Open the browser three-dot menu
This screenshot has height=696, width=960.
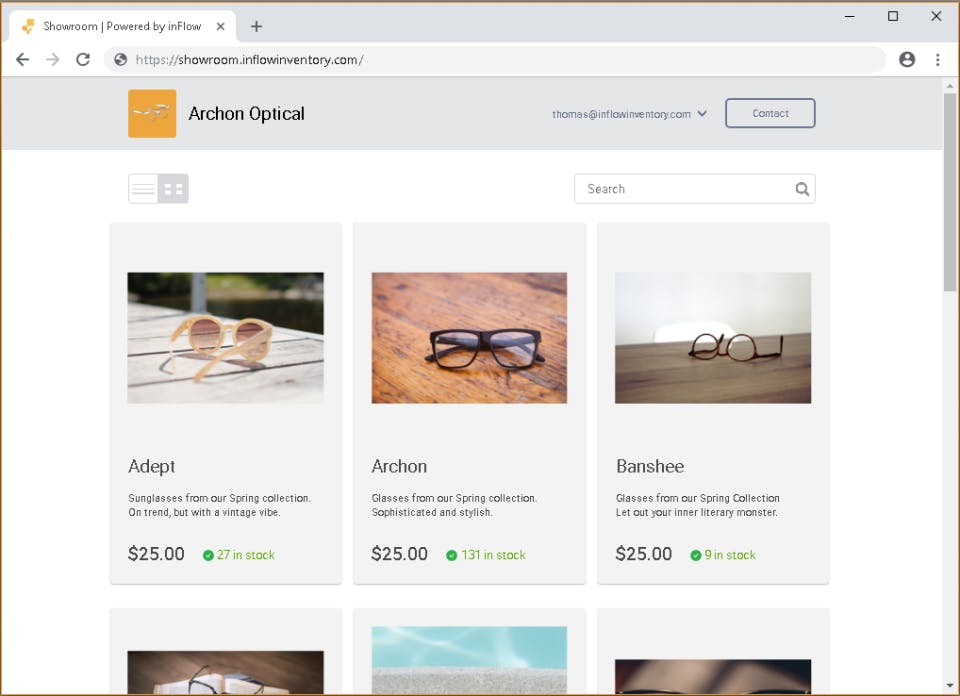937,59
